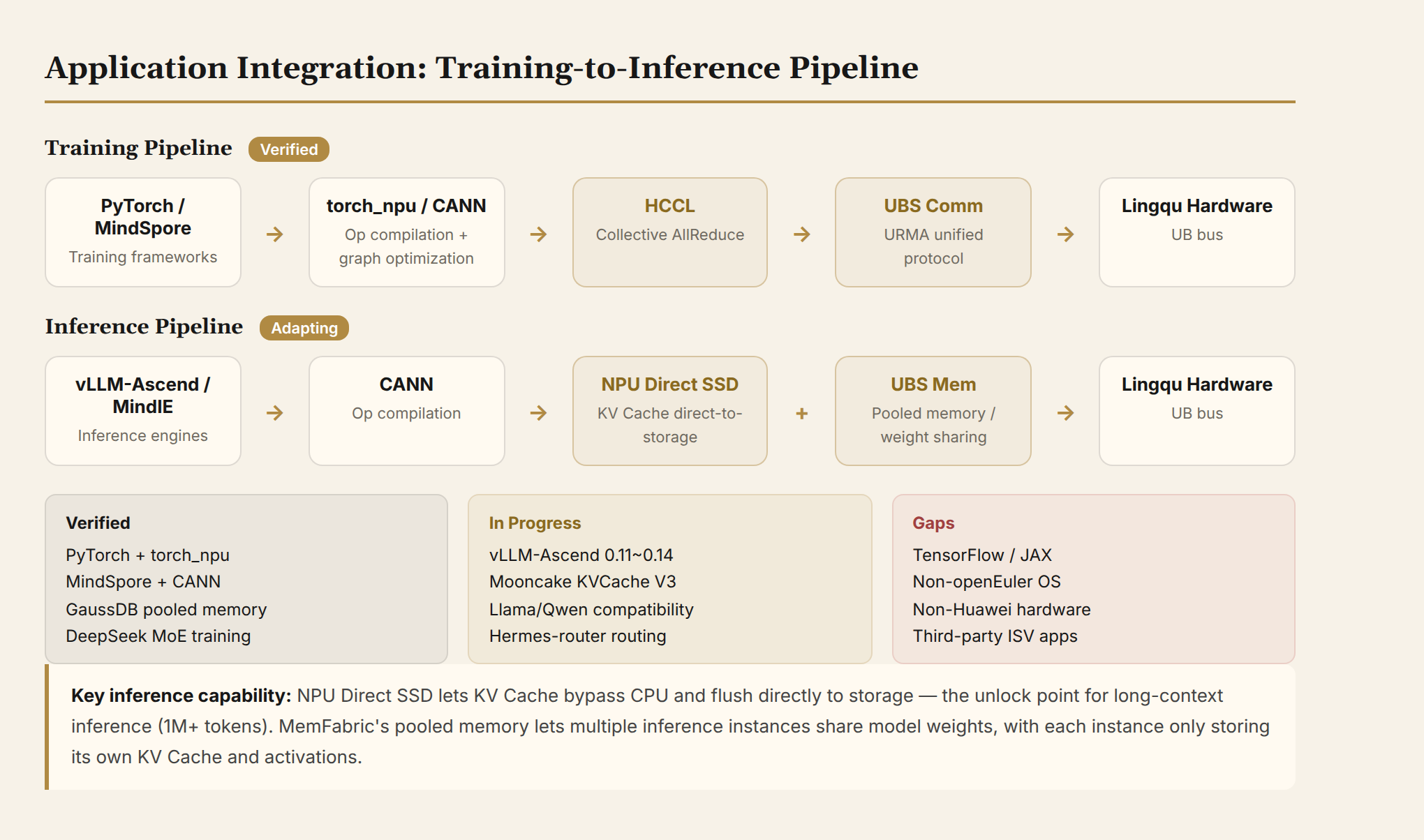Click 'MindSpore + CANN' list entry
Viewport: 1424px width, 840px height.
tap(143, 582)
